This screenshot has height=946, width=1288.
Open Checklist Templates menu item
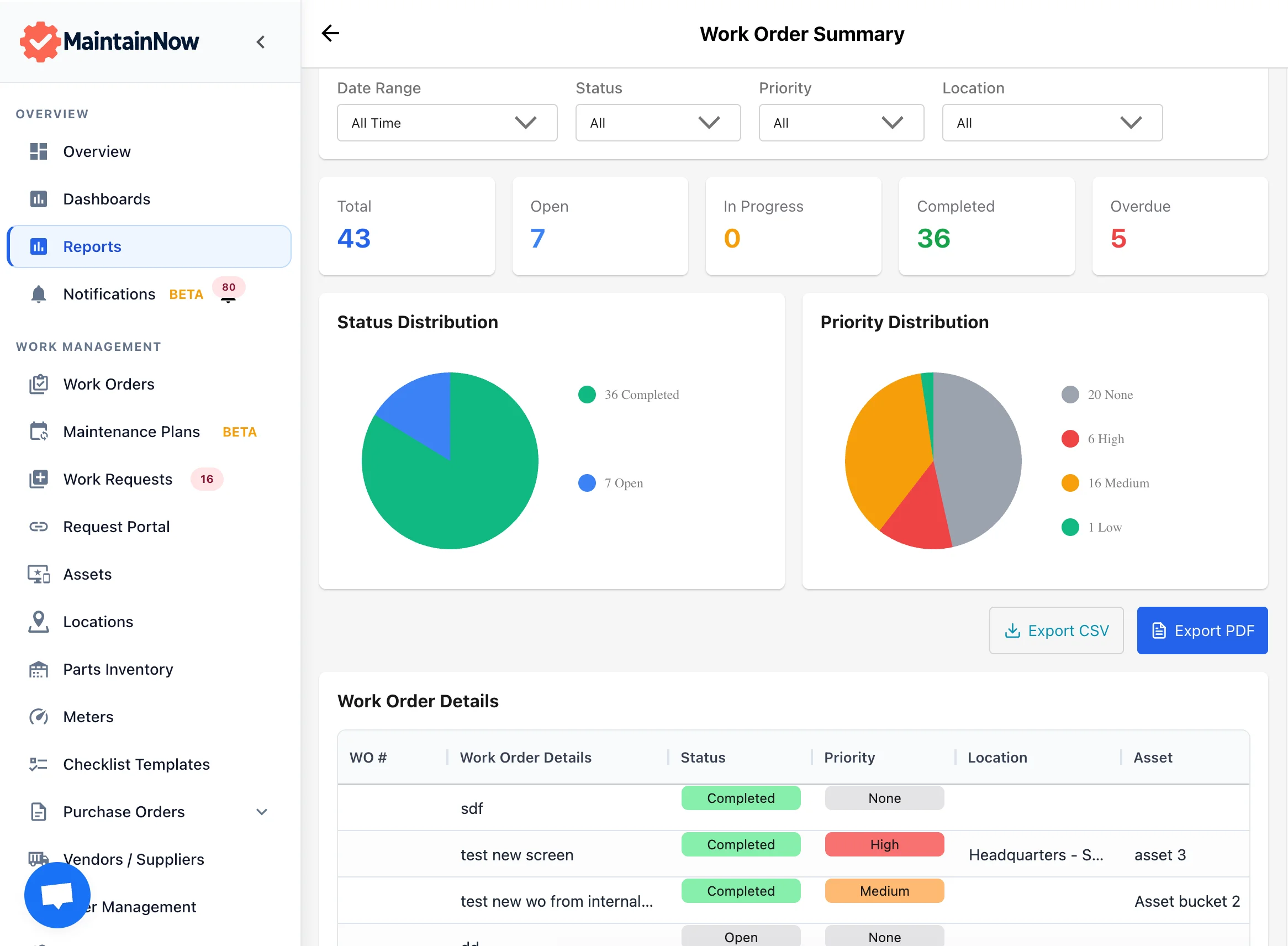[136, 764]
